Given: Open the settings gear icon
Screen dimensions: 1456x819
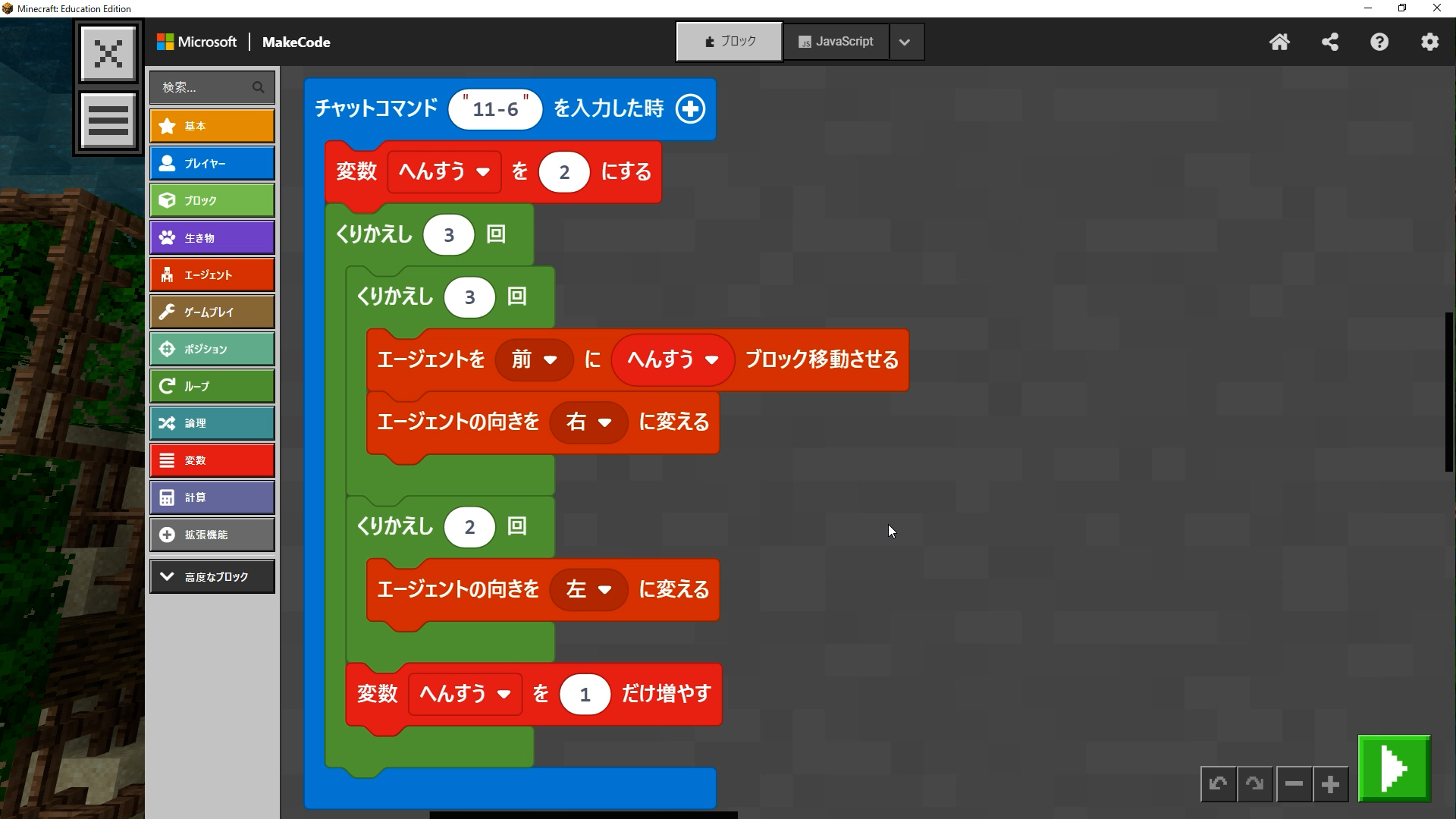Looking at the screenshot, I should click(1429, 42).
